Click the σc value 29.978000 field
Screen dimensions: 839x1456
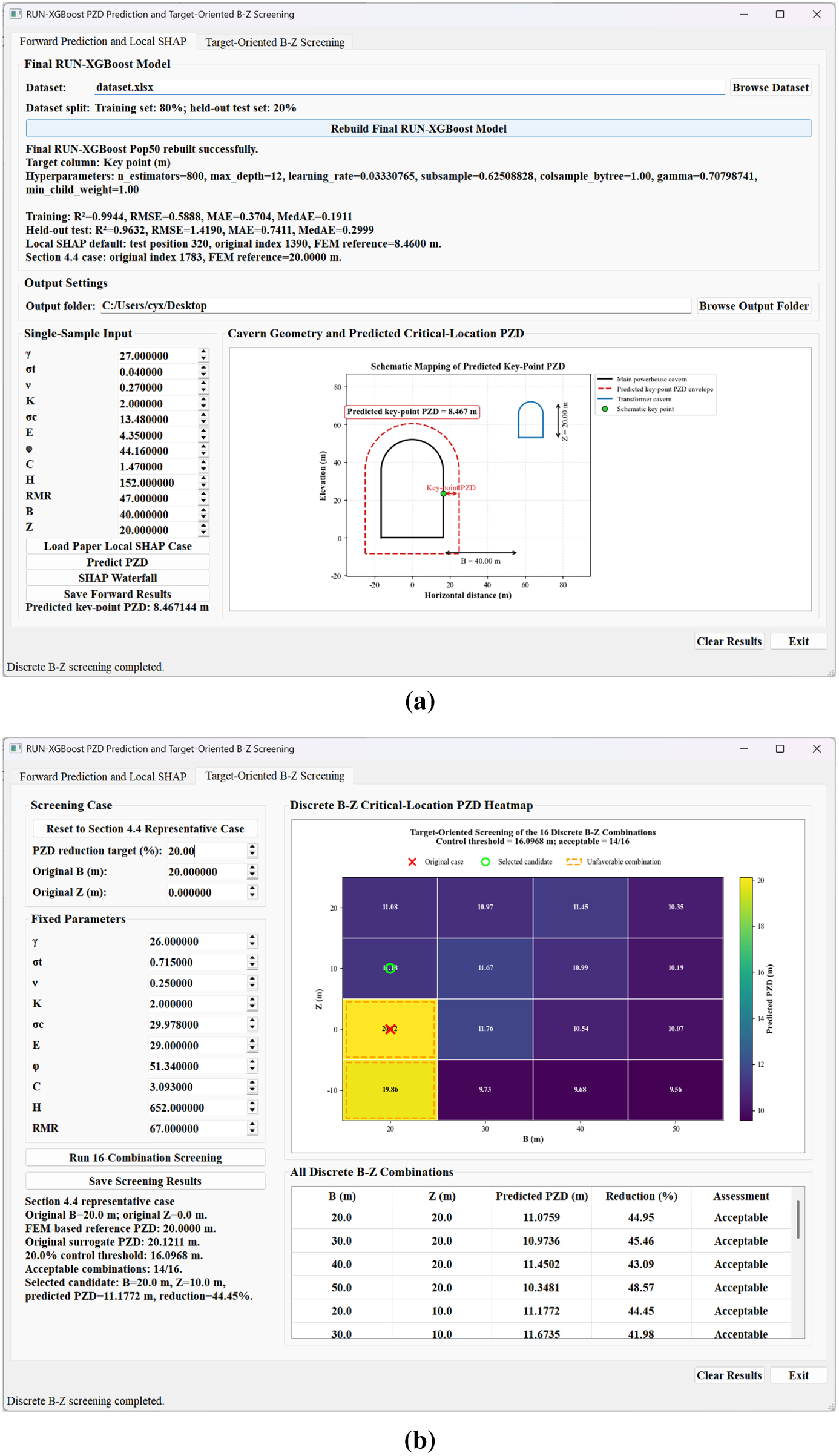pyautogui.click(x=197, y=1024)
